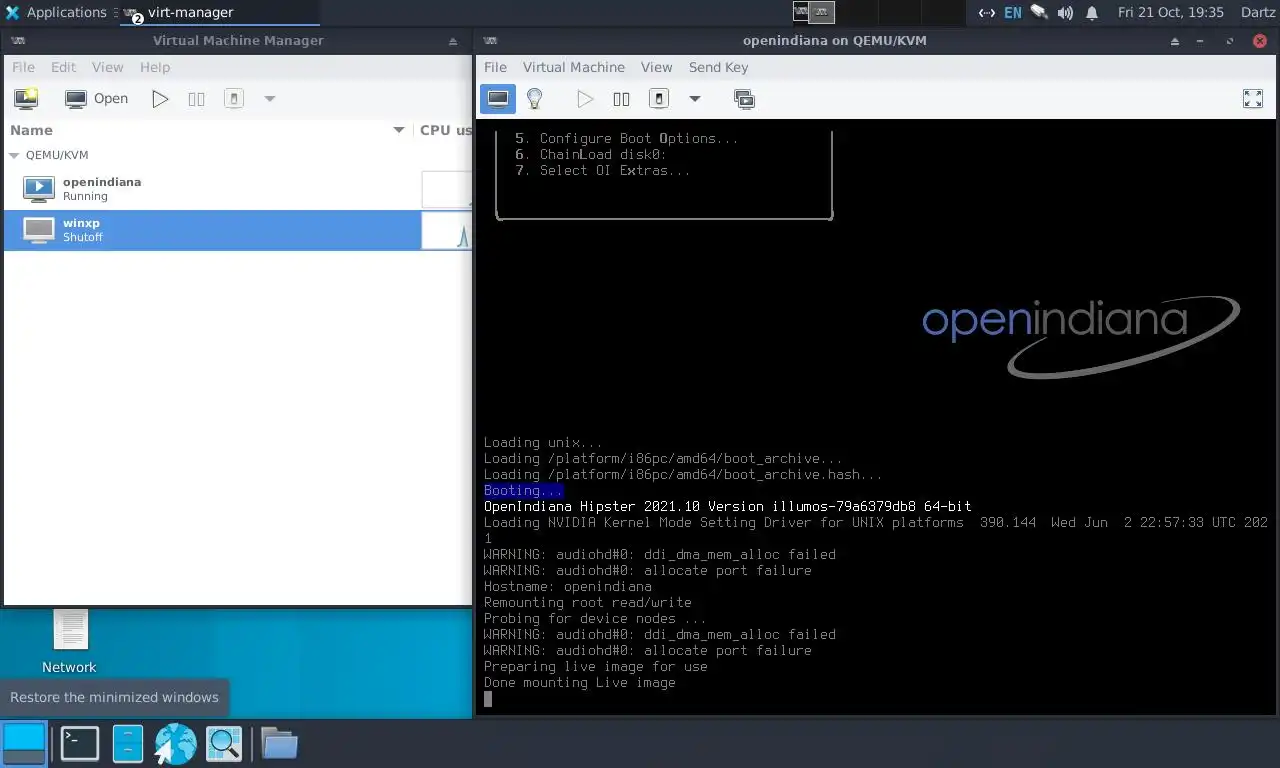
Task: Manage VM snapshots
Action: [743, 99]
